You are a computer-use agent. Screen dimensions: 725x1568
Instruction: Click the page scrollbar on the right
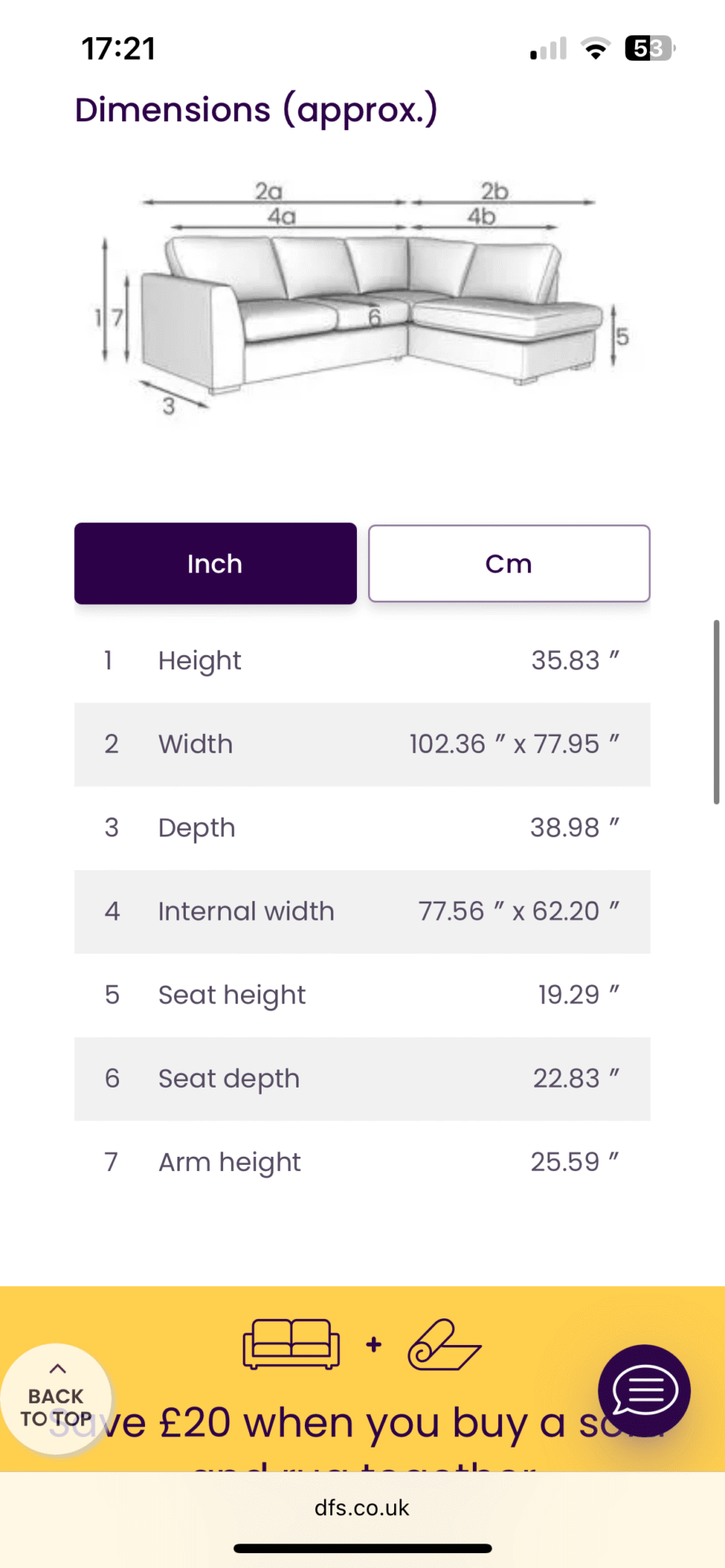point(716,712)
